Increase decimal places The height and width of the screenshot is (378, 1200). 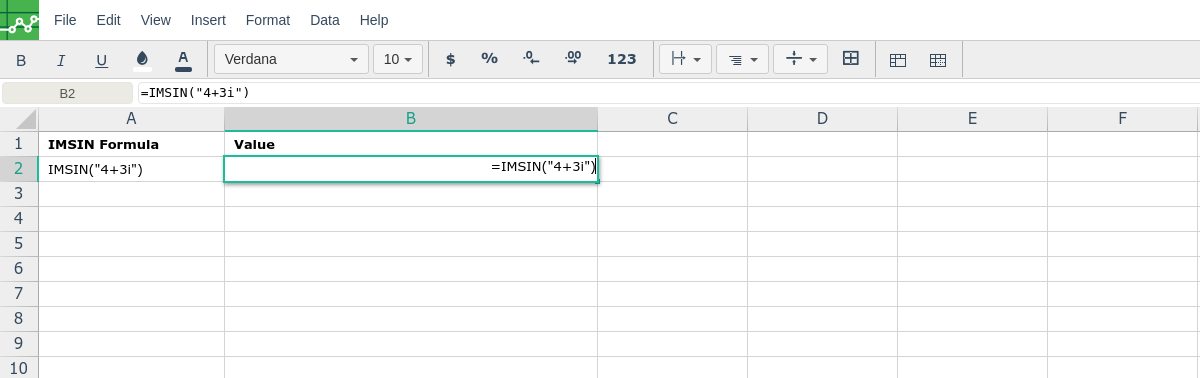tap(573, 59)
